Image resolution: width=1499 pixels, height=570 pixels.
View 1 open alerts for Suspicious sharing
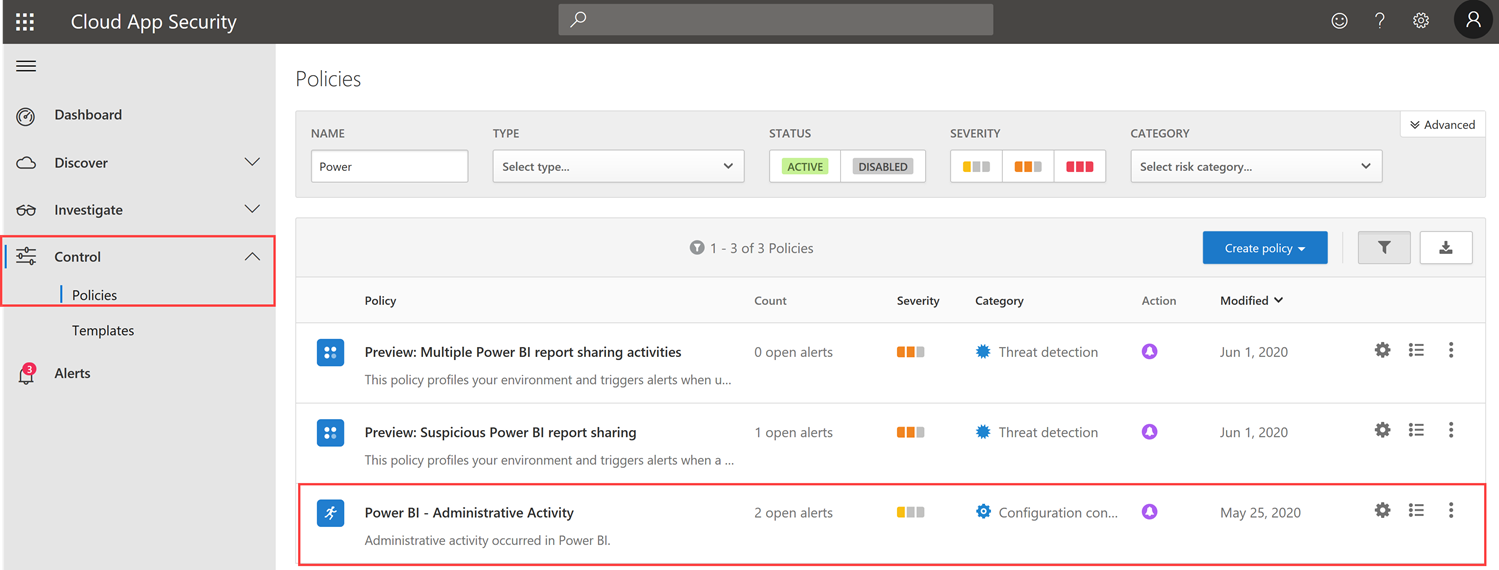click(793, 432)
